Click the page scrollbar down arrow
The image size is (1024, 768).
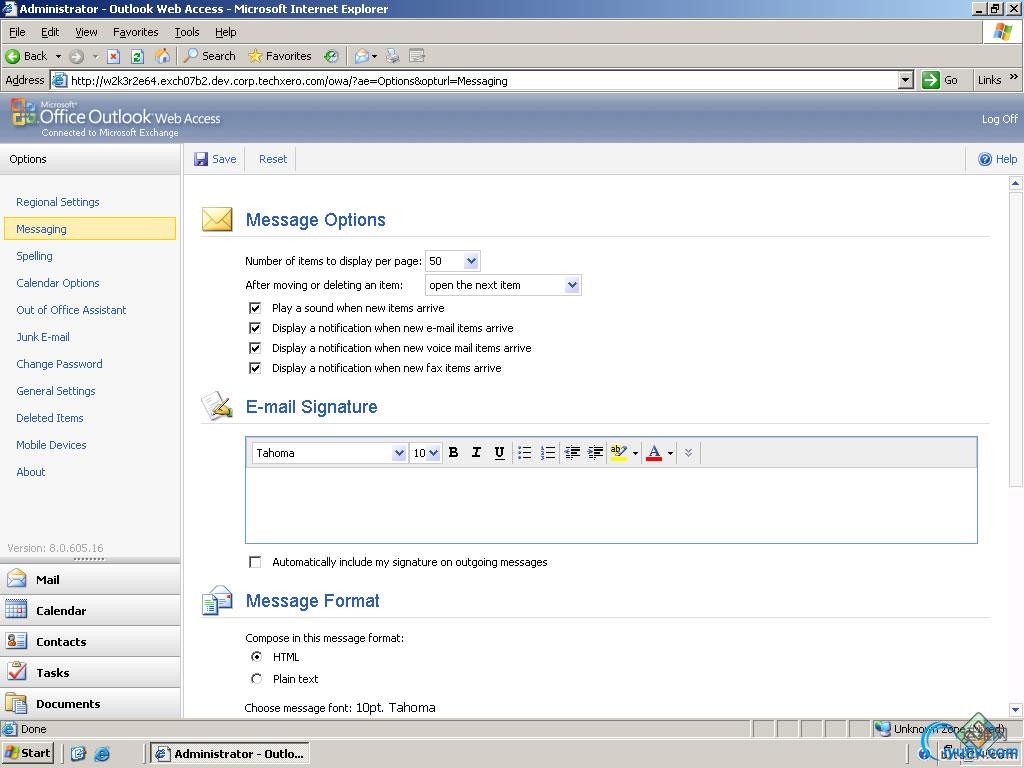[1015, 709]
